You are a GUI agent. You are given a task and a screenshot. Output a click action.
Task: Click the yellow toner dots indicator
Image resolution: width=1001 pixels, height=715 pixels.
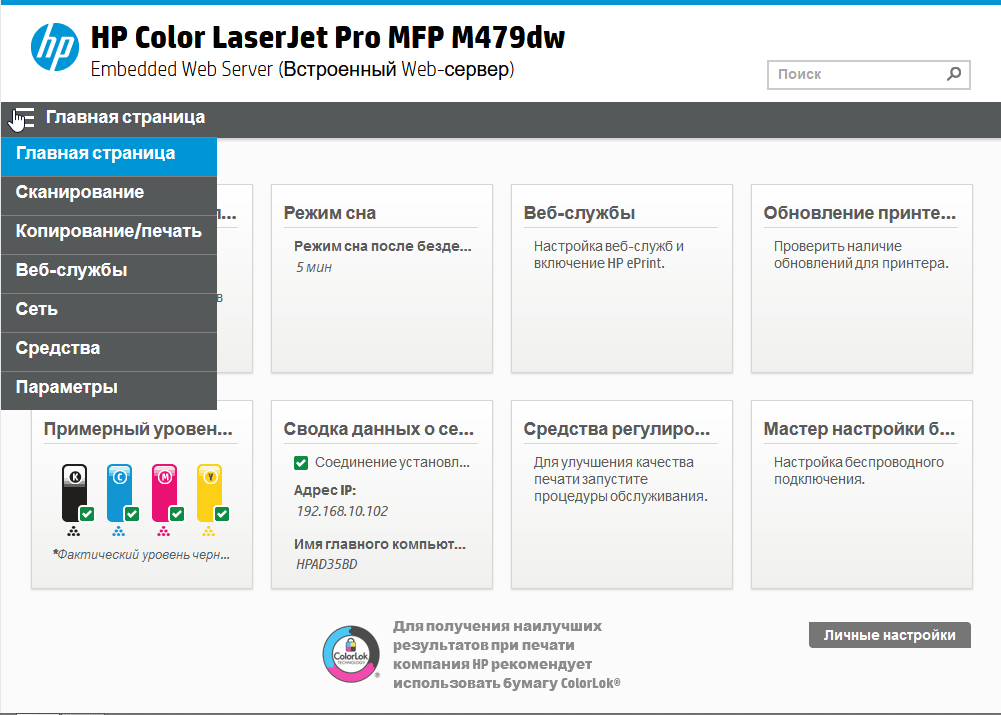(x=209, y=531)
